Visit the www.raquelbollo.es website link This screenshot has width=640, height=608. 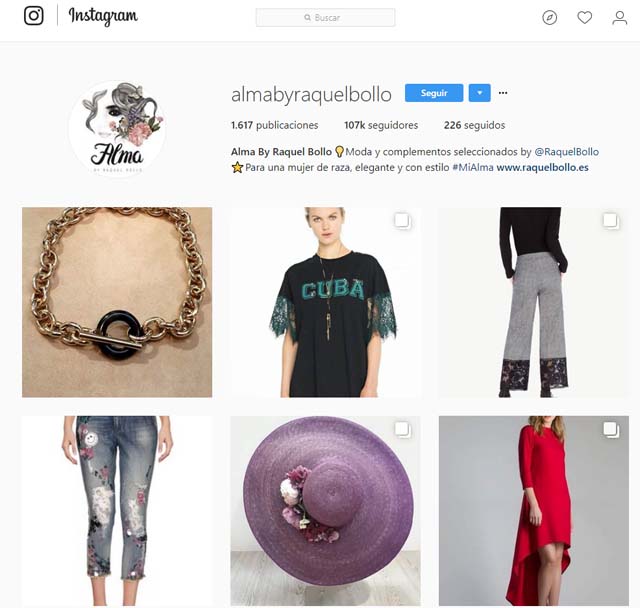point(542,167)
